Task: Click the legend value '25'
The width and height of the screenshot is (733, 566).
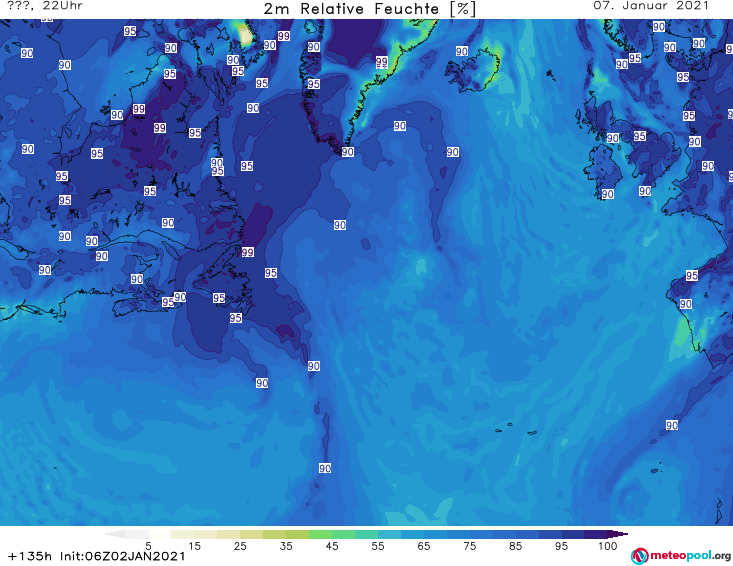Action: 240,546
